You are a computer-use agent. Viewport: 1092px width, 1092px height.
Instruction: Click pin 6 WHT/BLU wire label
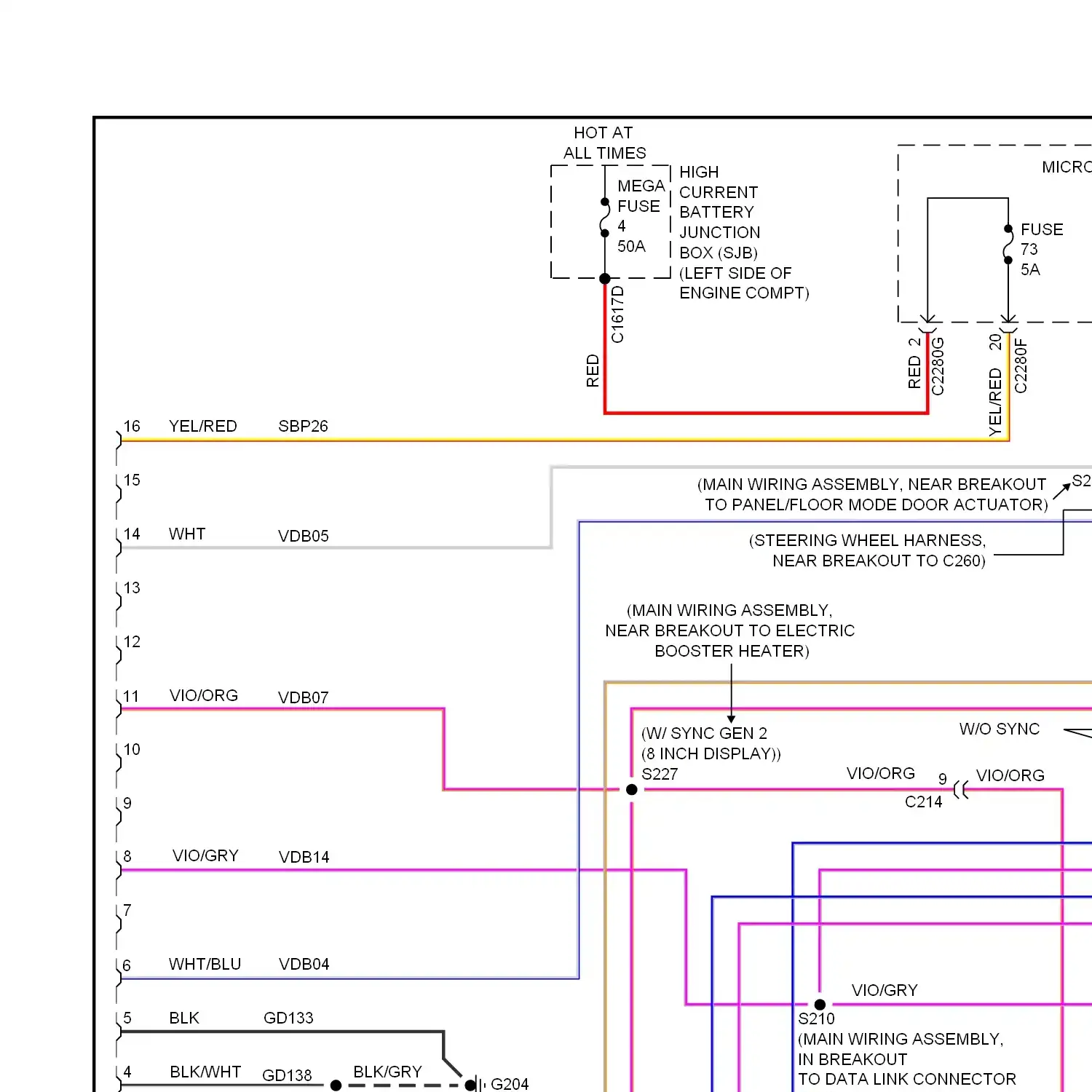click(205, 964)
